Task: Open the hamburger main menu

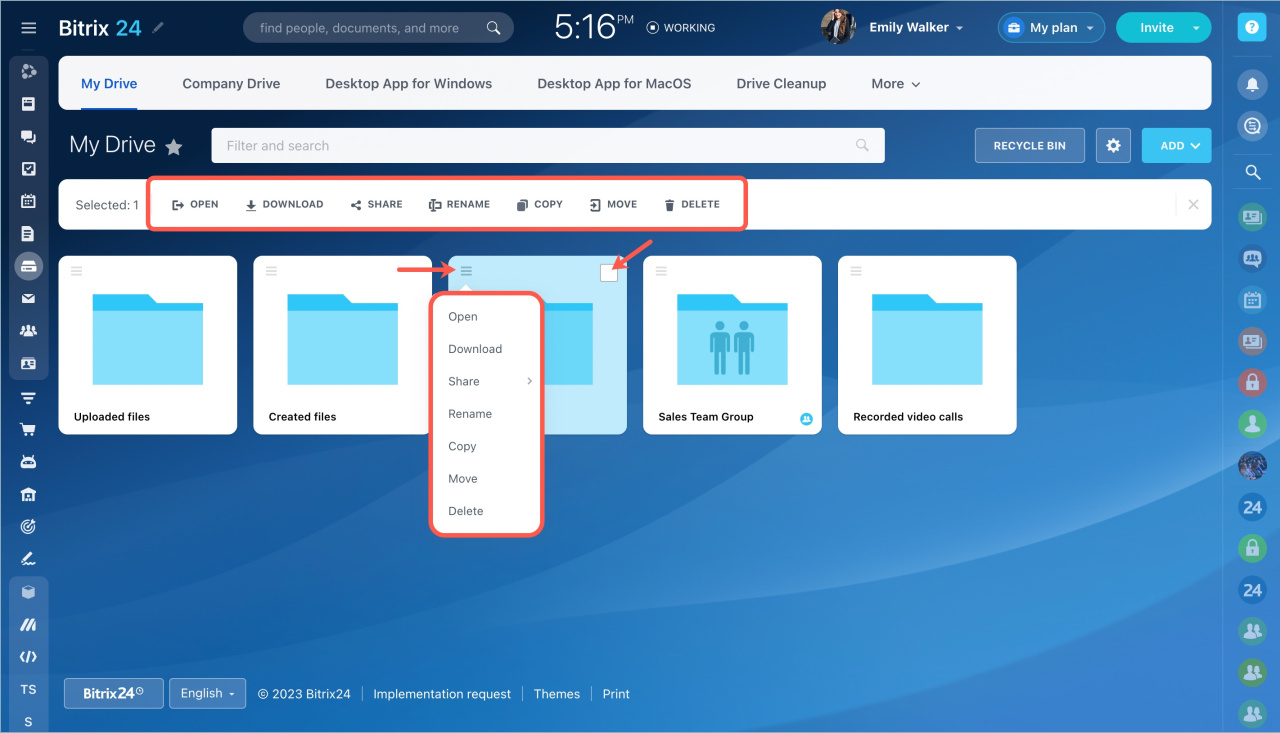Action: click(28, 28)
